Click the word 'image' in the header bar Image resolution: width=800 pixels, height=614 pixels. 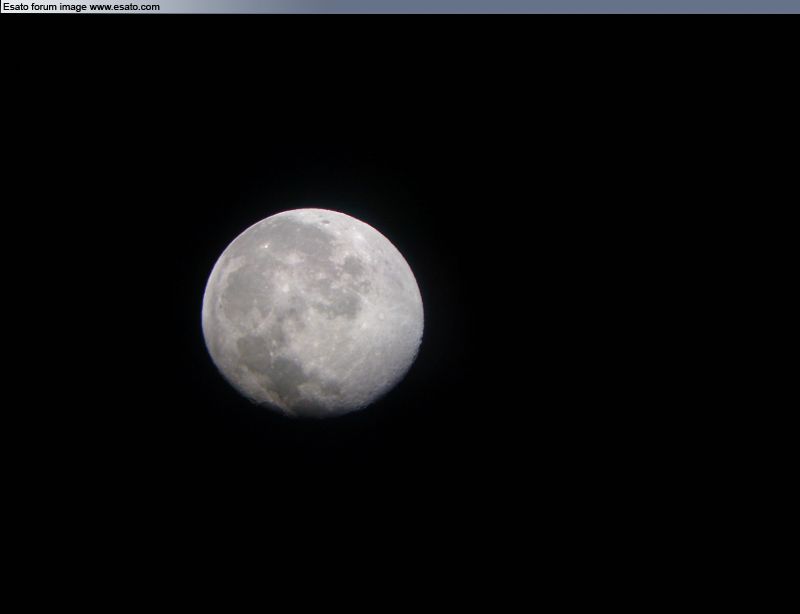[x=74, y=7]
